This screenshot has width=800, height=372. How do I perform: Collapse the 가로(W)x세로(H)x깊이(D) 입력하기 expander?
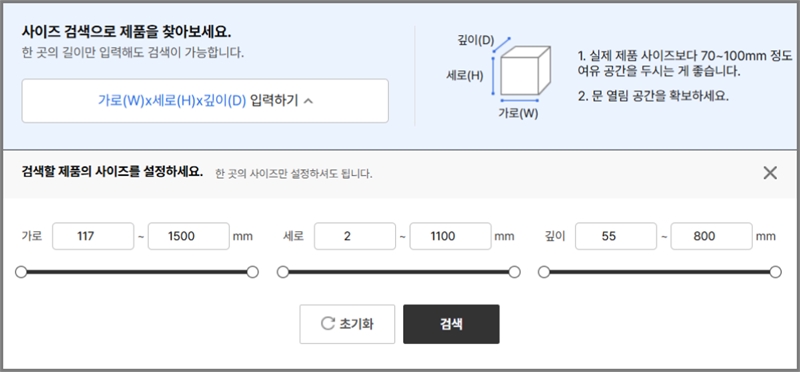point(205,101)
